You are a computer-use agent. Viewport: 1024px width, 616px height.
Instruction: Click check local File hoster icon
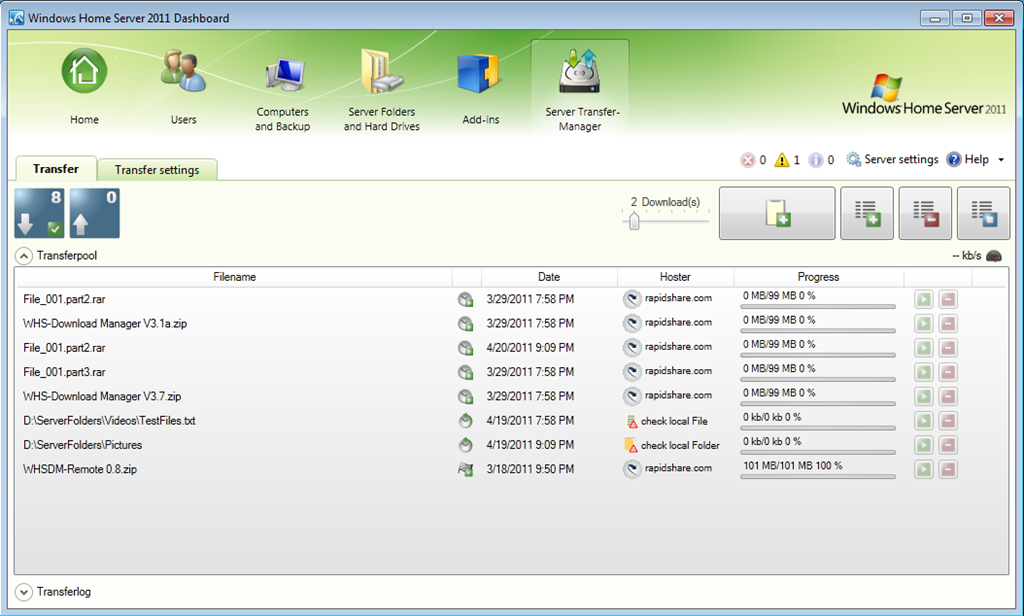tap(632, 421)
